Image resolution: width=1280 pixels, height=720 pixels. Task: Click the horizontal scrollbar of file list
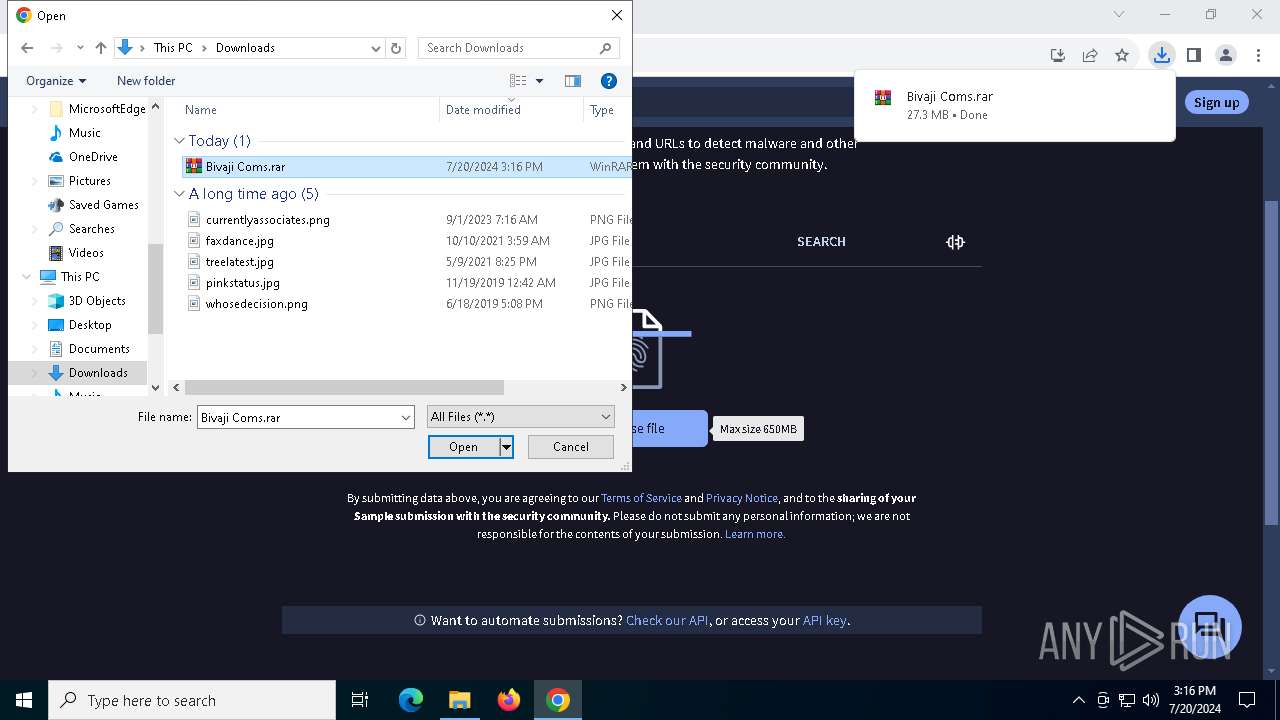[x=344, y=387]
